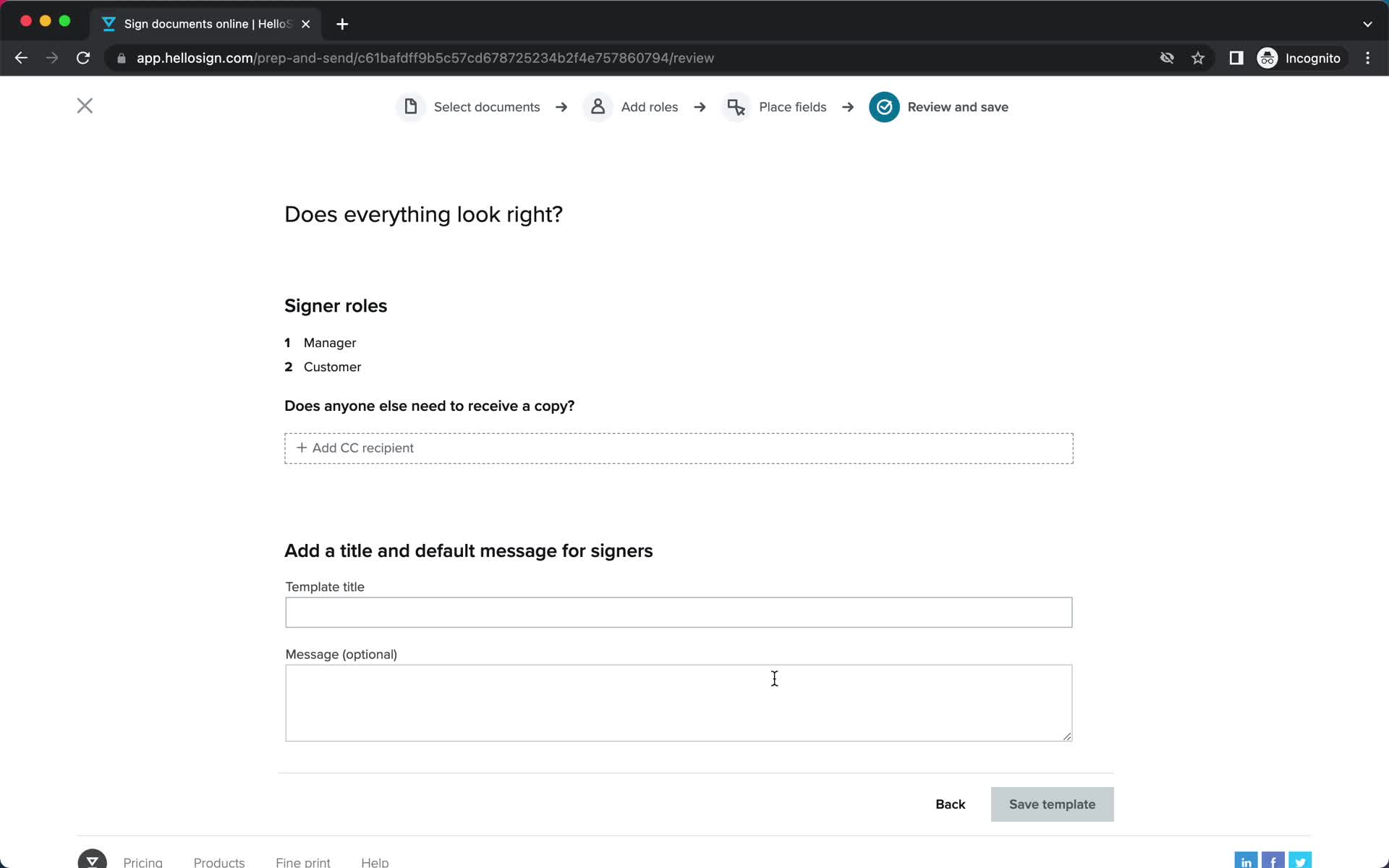Select the 'Select documents' step label
This screenshot has width=1389, height=868.
click(487, 107)
